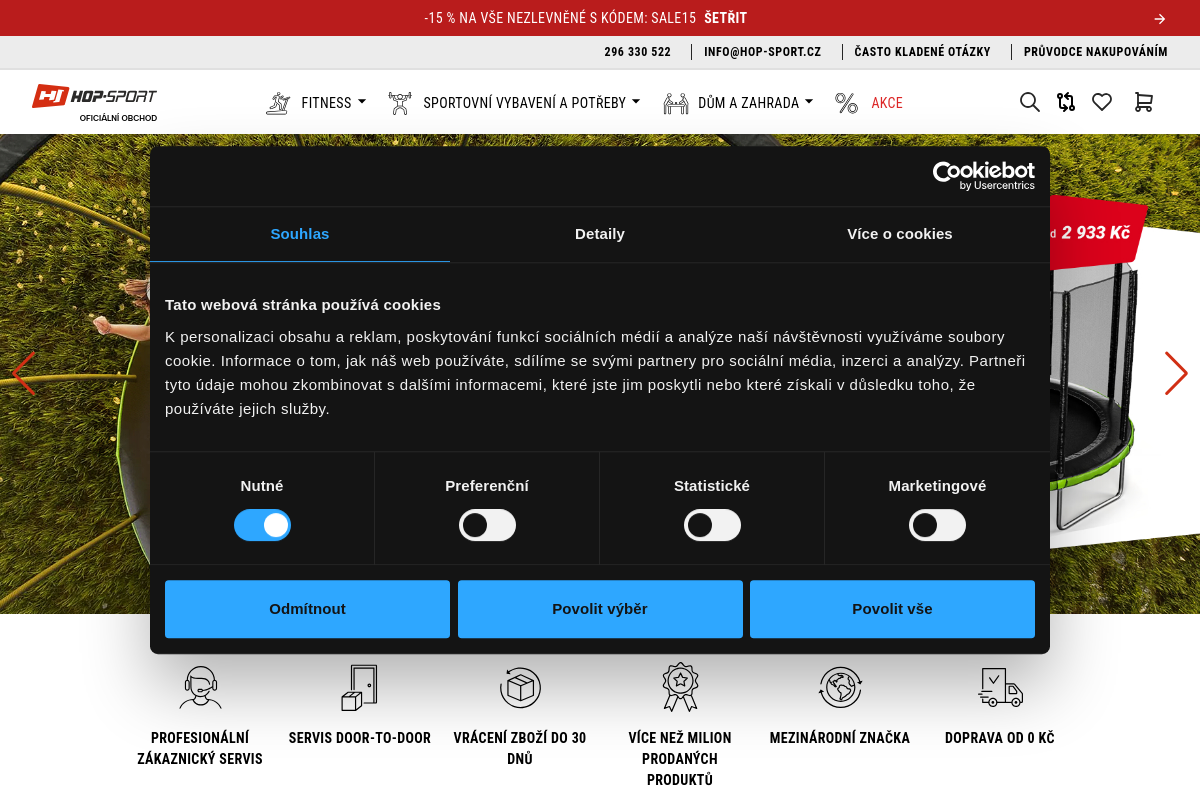Turn on Marketingové cookies switch

pyautogui.click(x=937, y=525)
